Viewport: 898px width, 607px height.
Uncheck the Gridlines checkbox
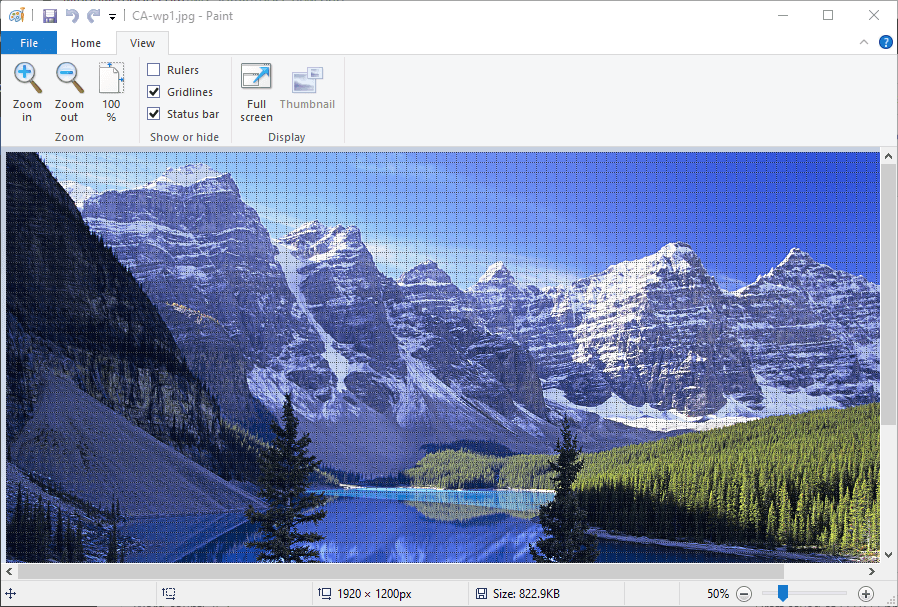click(153, 92)
